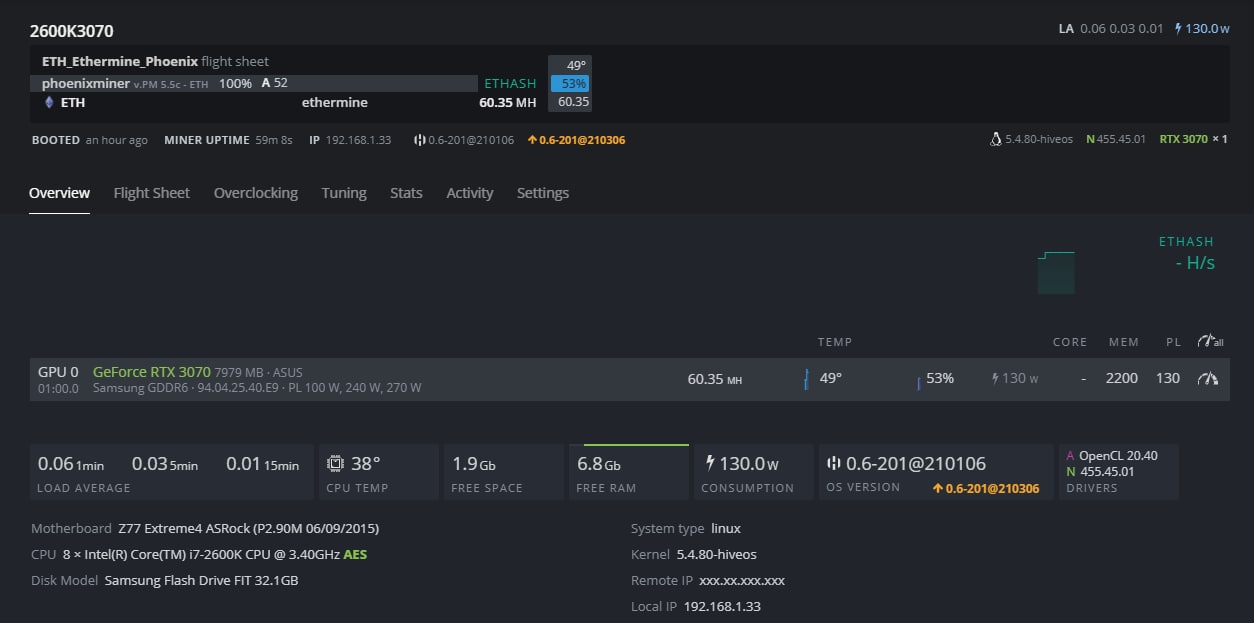1254x623 pixels.
Task: Click the overclock-all speedometer icon
Action: point(1210,341)
